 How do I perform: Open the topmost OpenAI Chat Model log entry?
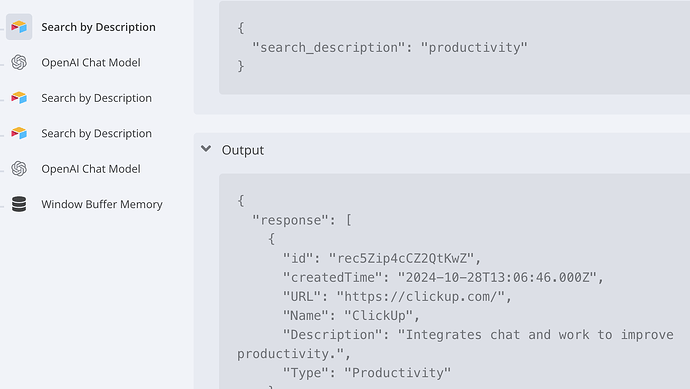pyautogui.click(x=91, y=62)
